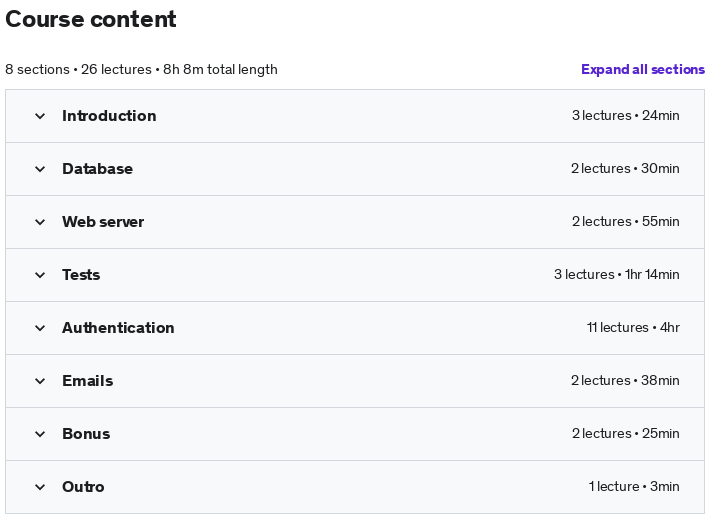The width and height of the screenshot is (705, 514).
Task: Open the Introduction section title
Action: click(x=109, y=116)
